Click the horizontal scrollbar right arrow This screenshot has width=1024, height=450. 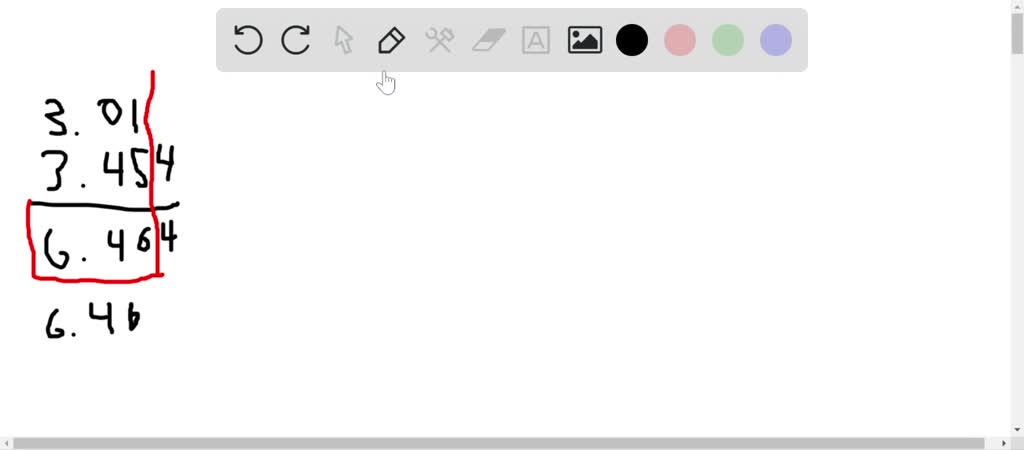[1006, 443]
